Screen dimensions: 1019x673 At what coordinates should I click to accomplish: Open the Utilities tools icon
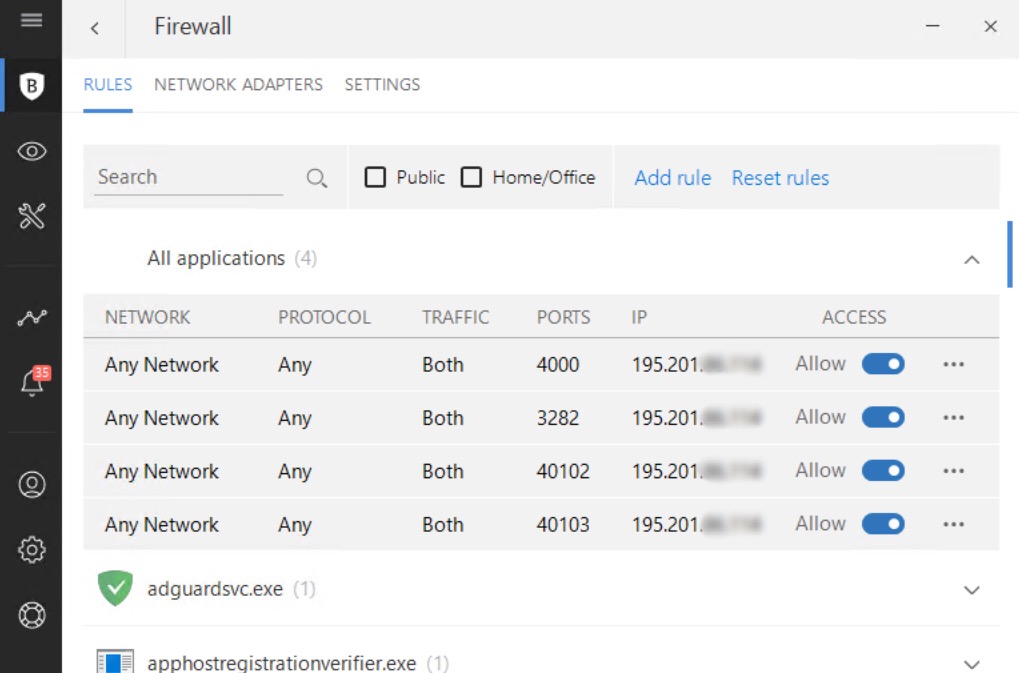coord(32,215)
